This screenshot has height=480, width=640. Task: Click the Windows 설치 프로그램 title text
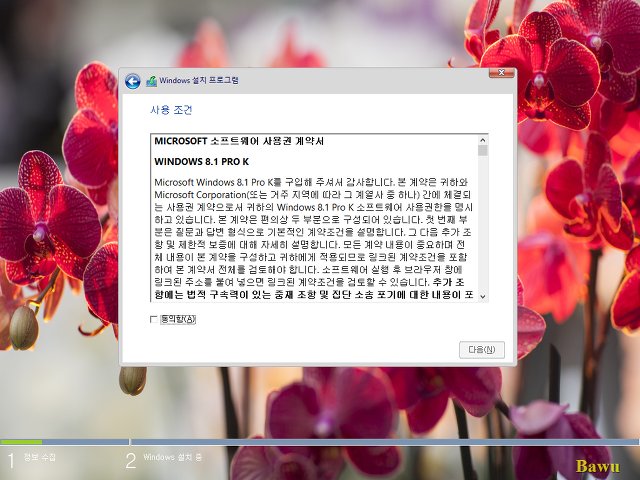[x=199, y=80]
